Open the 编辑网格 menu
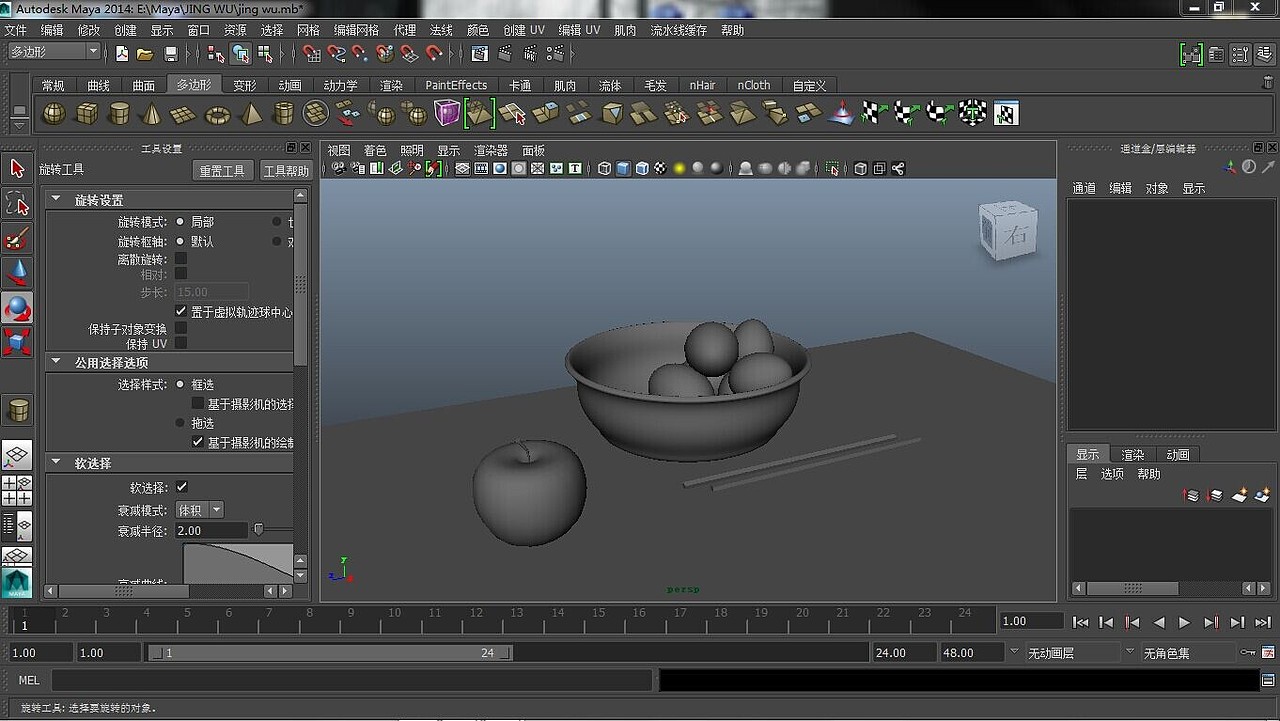This screenshot has width=1280, height=721. pos(357,31)
